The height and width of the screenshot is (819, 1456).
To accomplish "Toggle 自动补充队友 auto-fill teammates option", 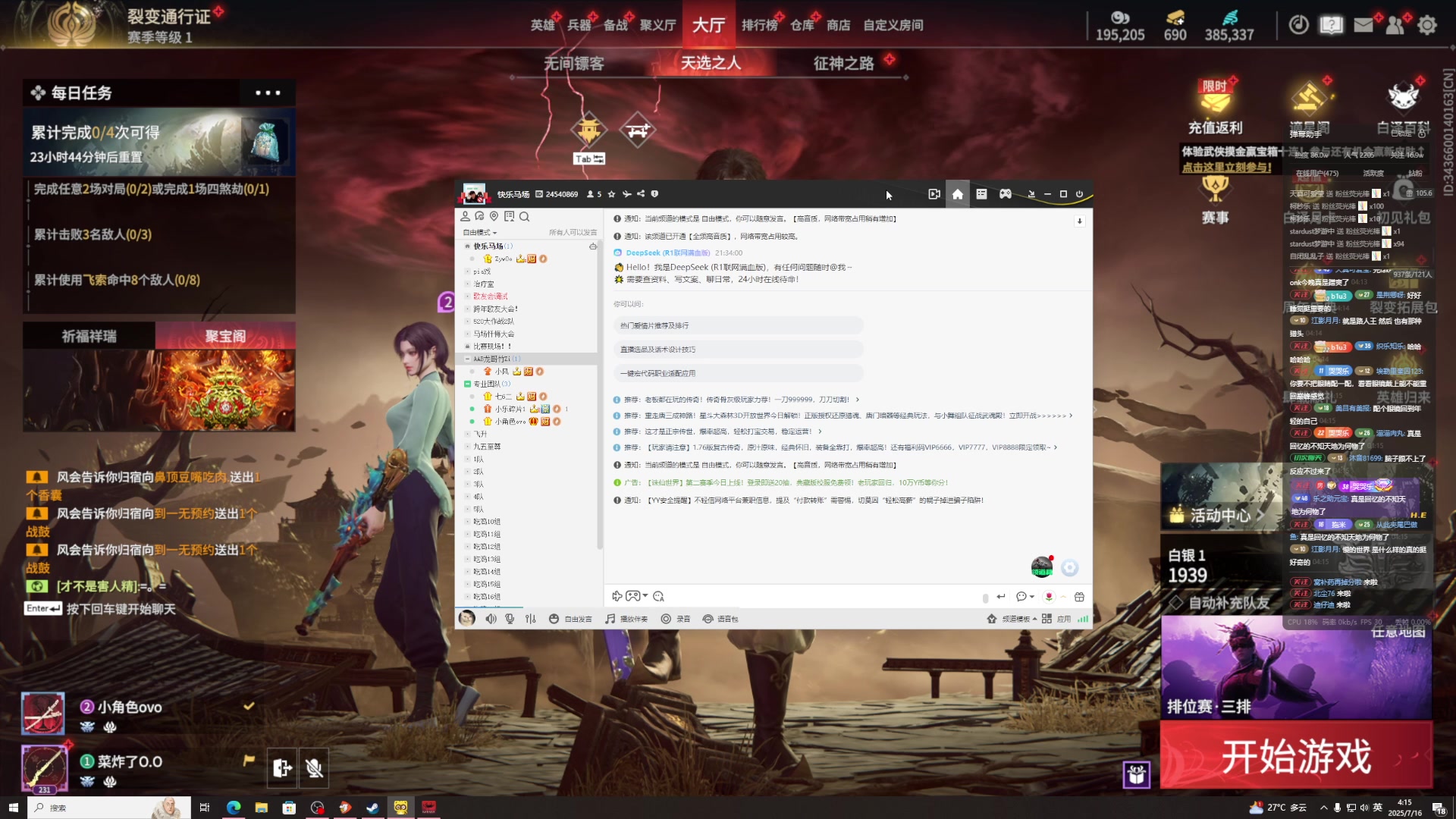I will click(1219, 603).
